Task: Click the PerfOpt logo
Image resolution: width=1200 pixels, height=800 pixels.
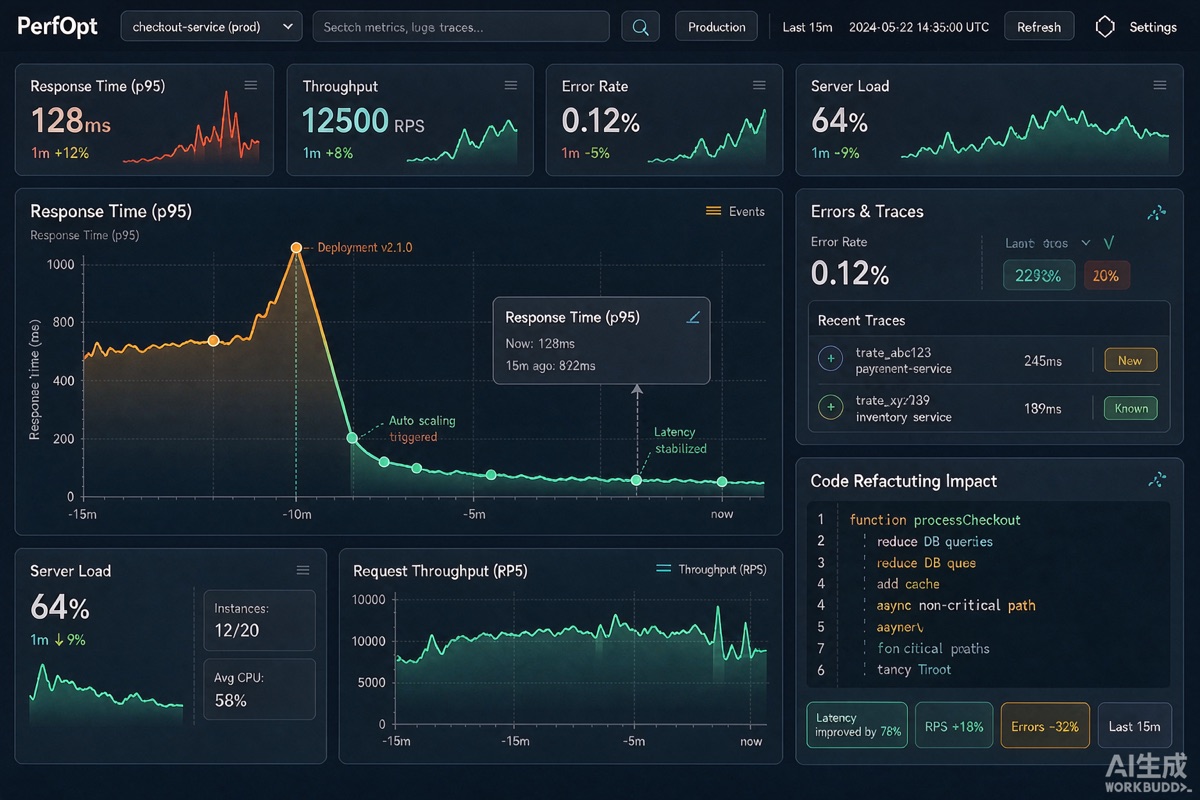Action: [x=58, y=26]
